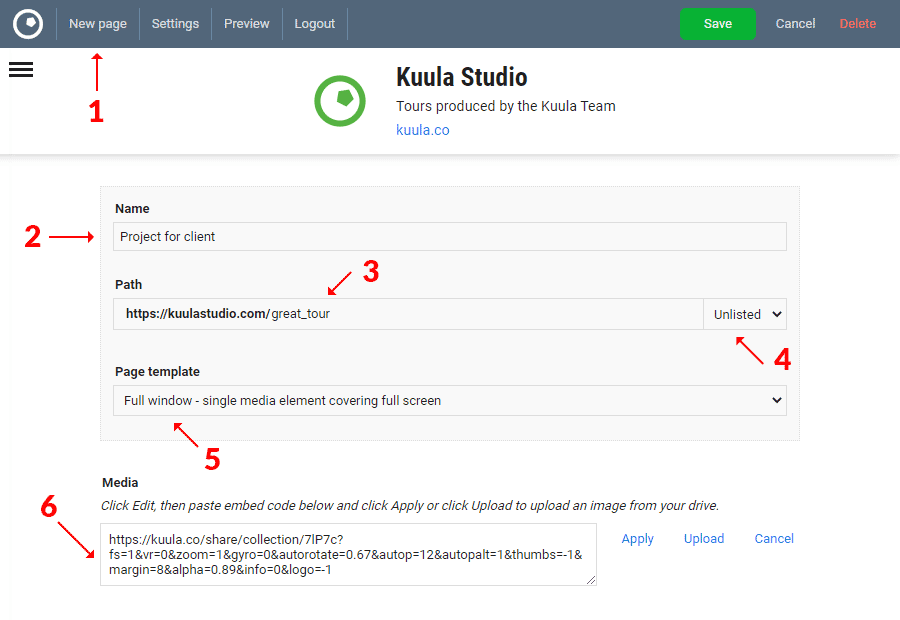Click the Media embed code text area
The height and width of the screenshot is (620, 900).
tap(348, 554)
